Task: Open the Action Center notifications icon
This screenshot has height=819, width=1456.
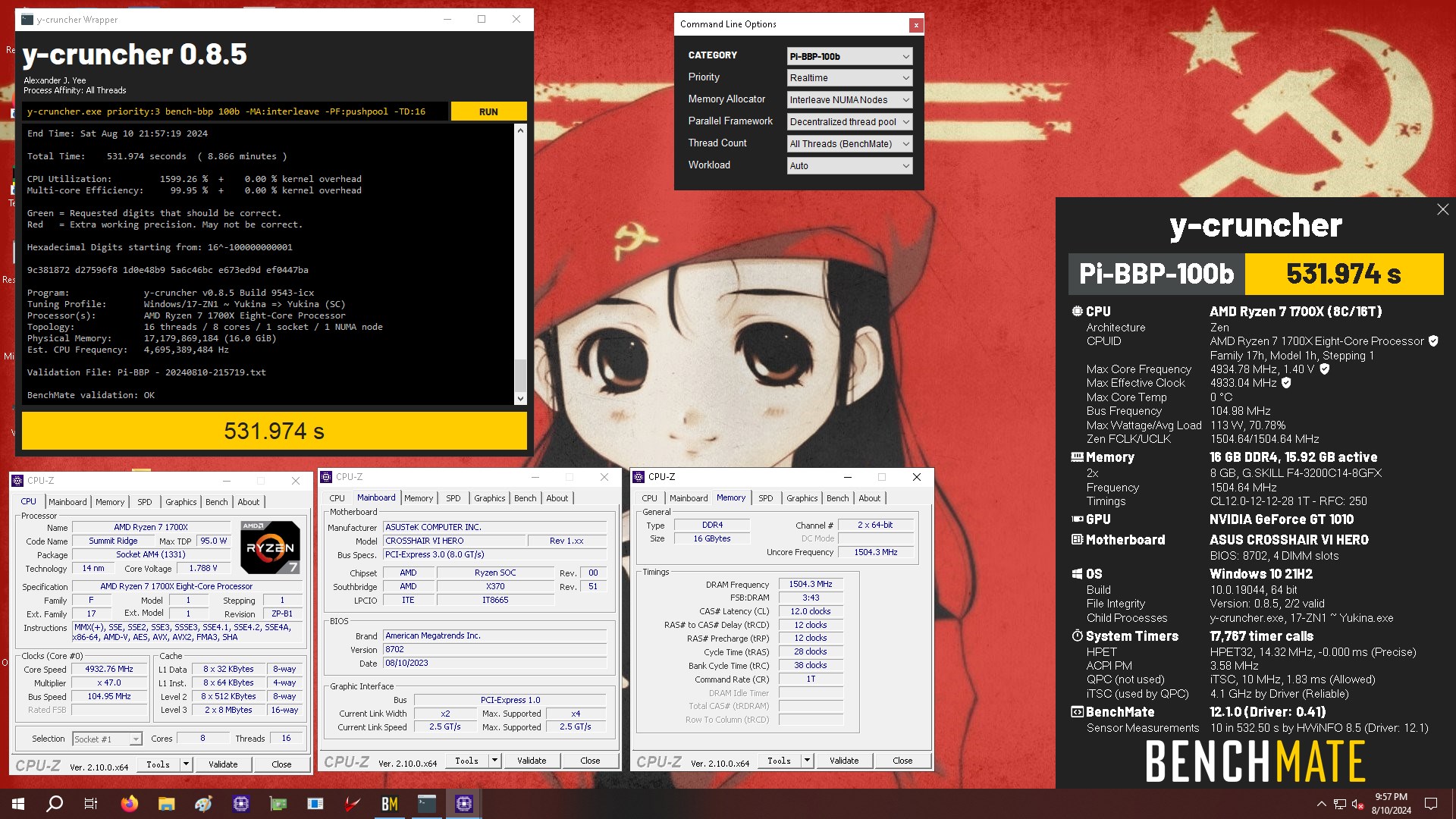Action: click(x=1431, y=804)
